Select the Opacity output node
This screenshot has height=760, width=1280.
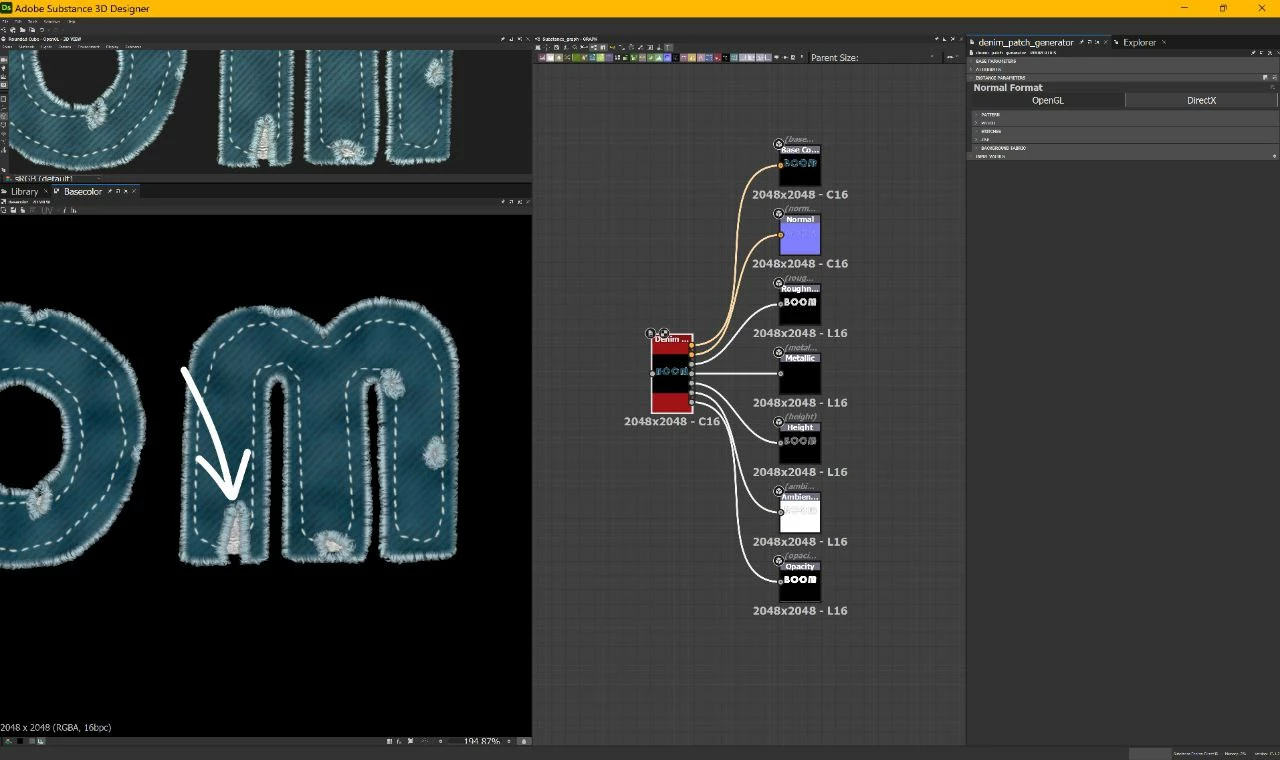[800, 581]
